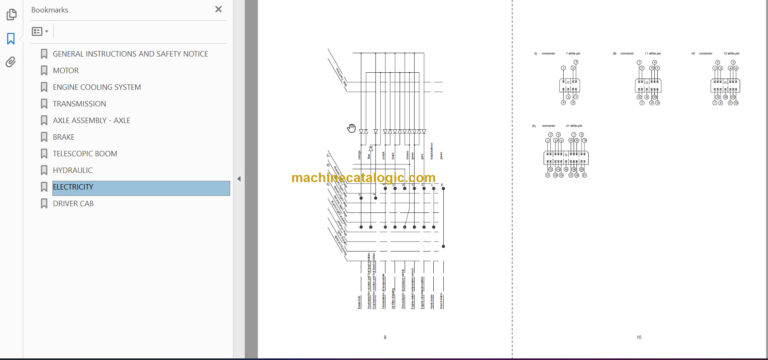Open the AXLE ASSEMBLY - AXLE bookmark

[x=92, y=120]
